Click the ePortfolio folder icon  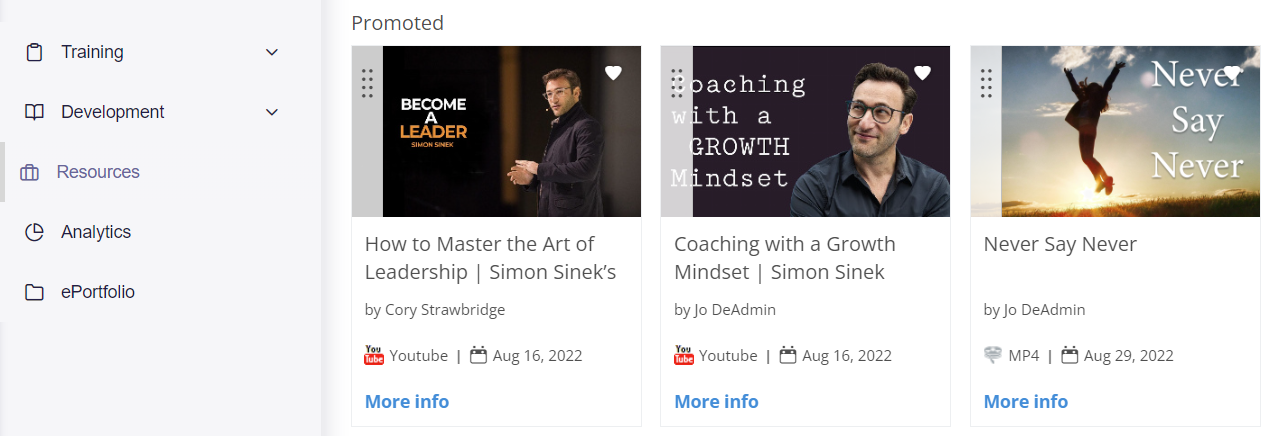[35, 292]
